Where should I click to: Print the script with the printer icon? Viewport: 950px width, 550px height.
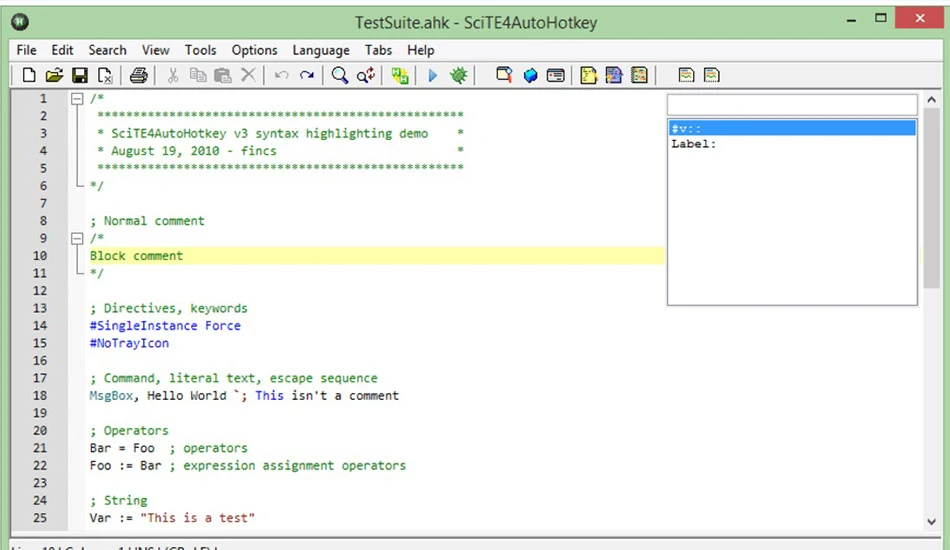coord(138,75)
